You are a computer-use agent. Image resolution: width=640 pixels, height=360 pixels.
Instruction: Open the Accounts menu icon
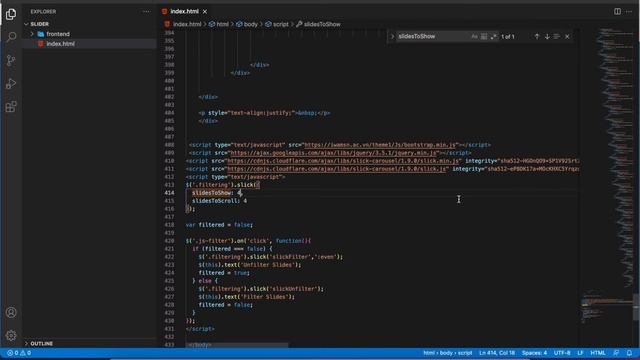[x=11, y=312]
